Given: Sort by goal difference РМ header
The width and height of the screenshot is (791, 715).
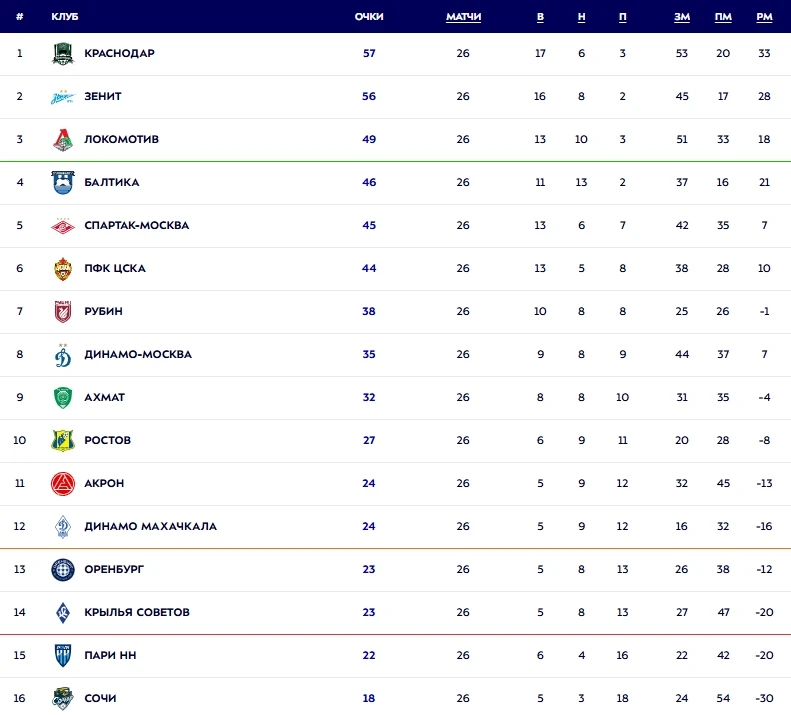Looking at the screenshot, I should pyautogui.click(x=764, y=17).
